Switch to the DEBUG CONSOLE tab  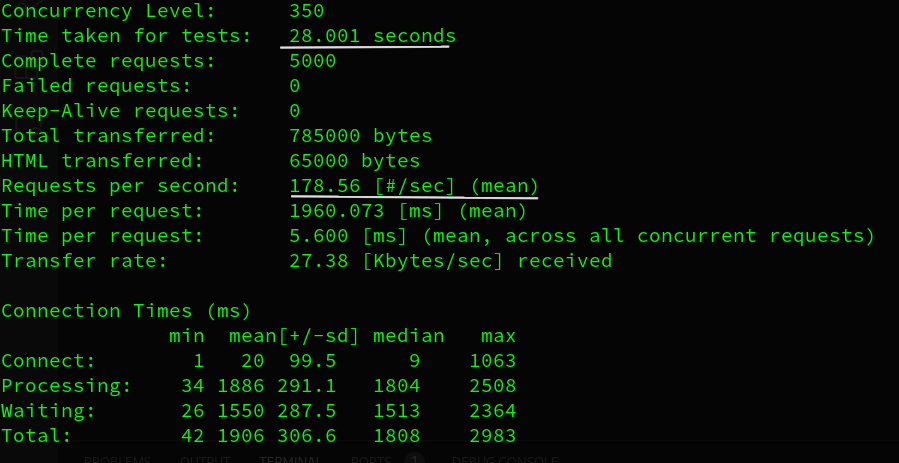(x=493, y=460)
